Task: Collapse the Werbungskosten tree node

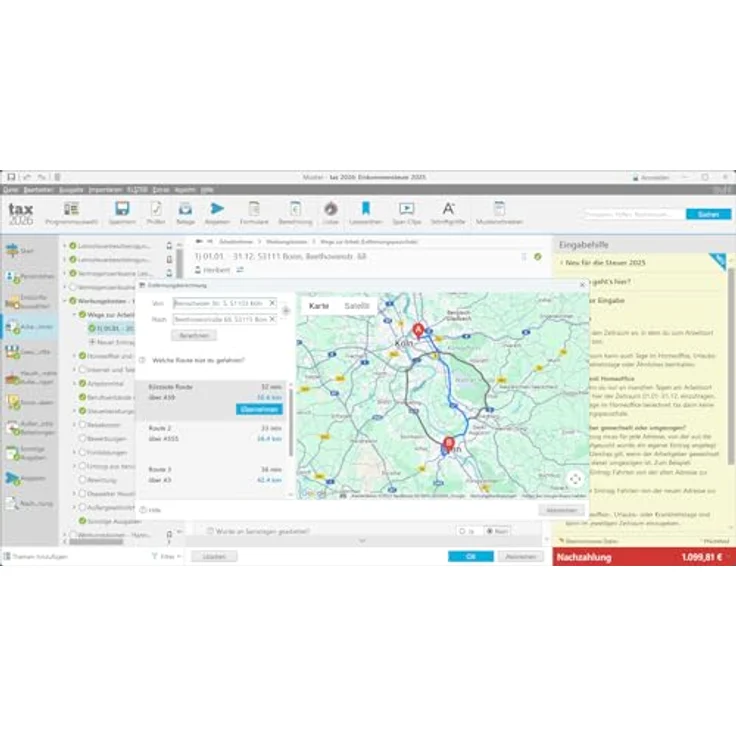Action: click(65, 300)
